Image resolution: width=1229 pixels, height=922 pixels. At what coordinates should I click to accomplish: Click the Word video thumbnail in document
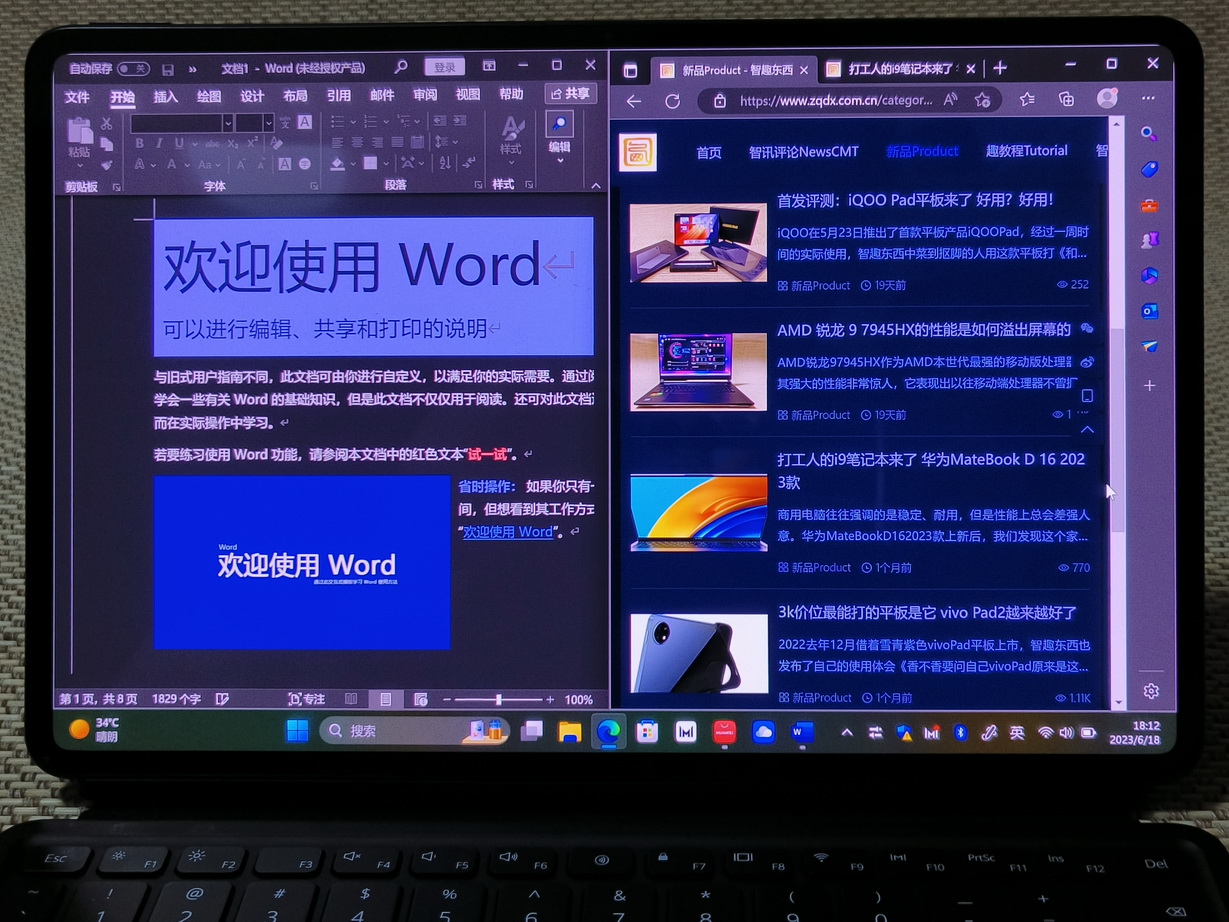pos(302,563)
